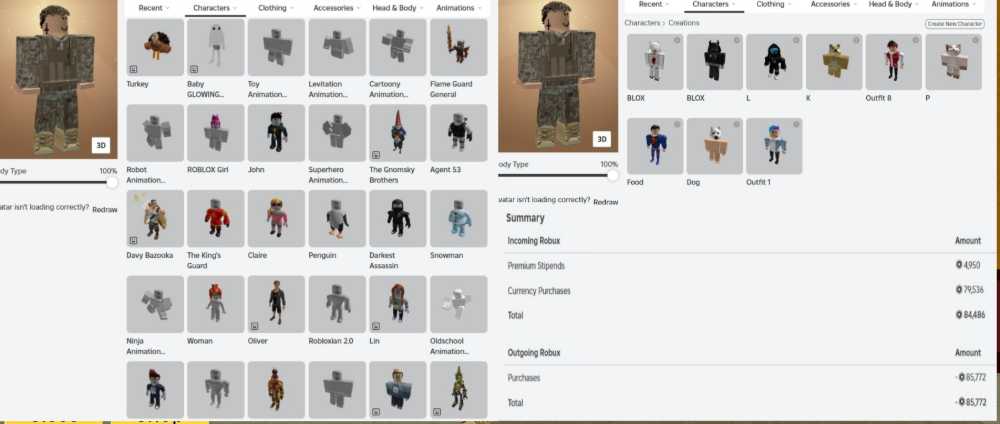Click the Premium Stipends row label

536,266
